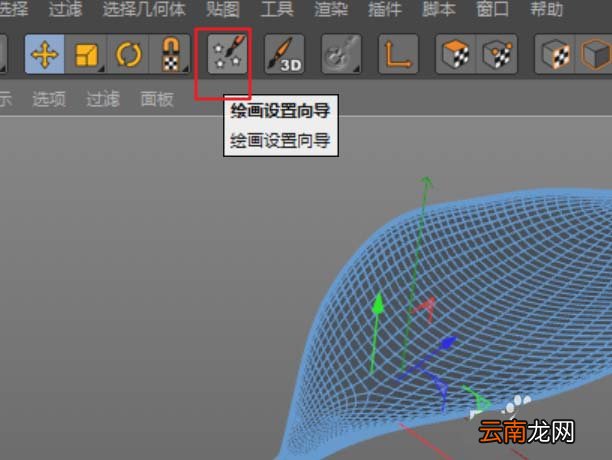Select the checkered cube with points icon
The width and height of the screenshot is (612, 460).
click(497, 54)
